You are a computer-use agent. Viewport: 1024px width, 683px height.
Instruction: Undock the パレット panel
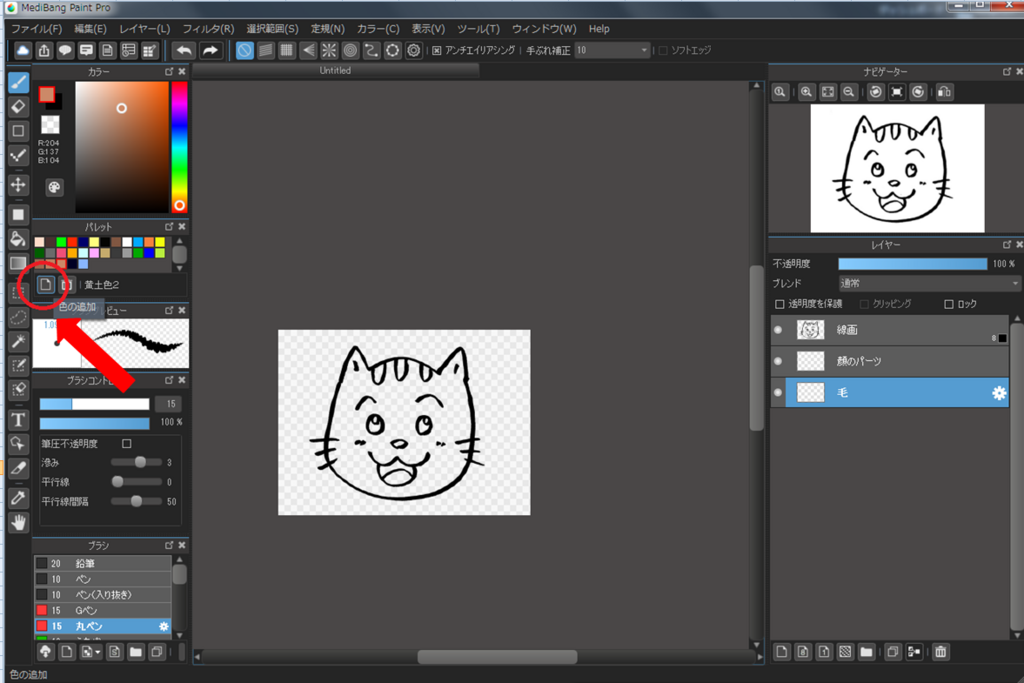click(169, 227)
